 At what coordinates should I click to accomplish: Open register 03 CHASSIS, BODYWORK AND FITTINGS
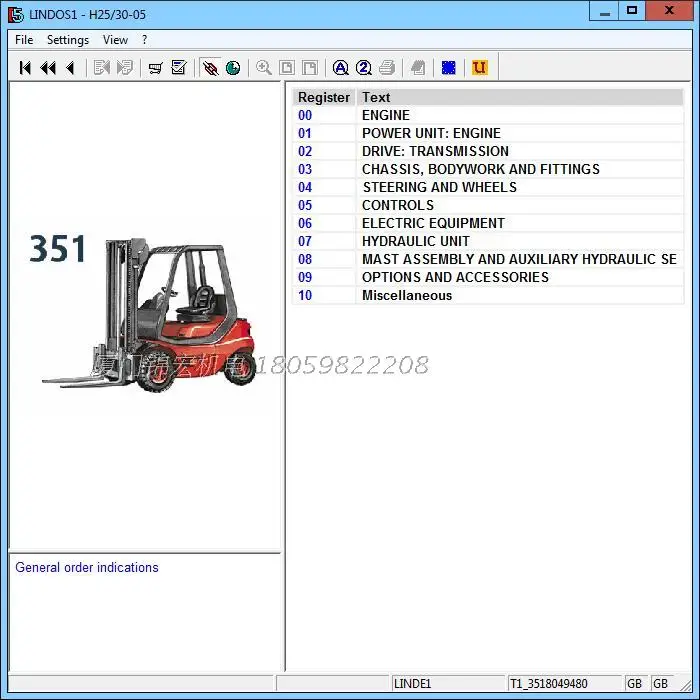(488, 169)
